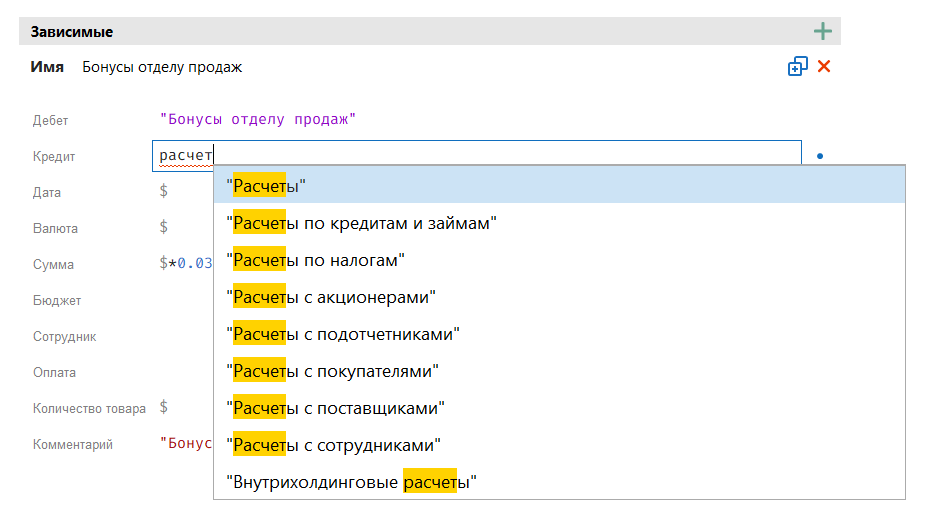Image resolution: width=925 pixels, height=522 pixels.
Task: Click the Имя field value
Action: pos(162,67)
